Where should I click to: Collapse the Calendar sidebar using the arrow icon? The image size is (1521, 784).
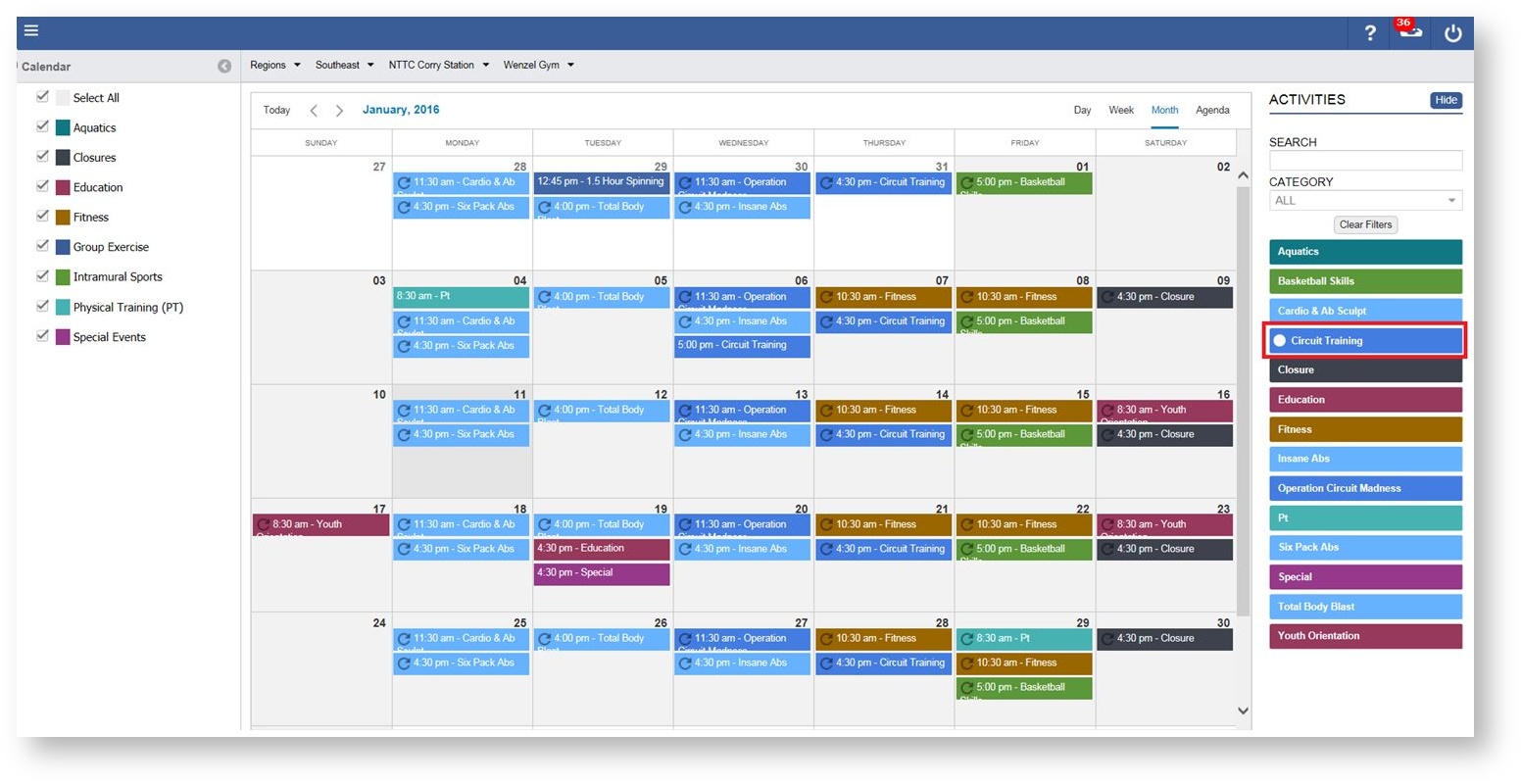click(224, 66)
